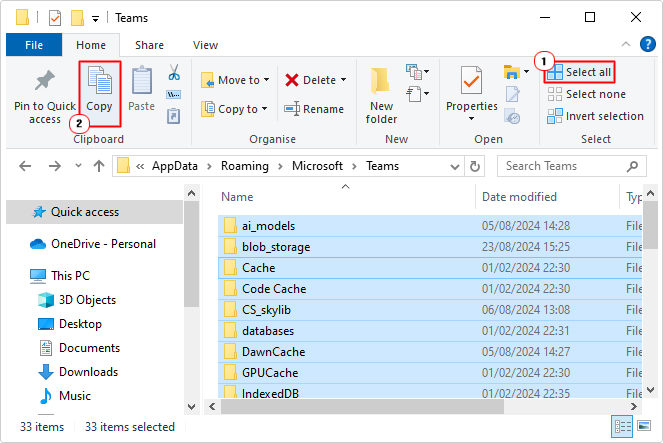The width and height of the screenshot is (663, 443).
Task: Switch to Details view icon in status bar
Action: pos(622,427)
